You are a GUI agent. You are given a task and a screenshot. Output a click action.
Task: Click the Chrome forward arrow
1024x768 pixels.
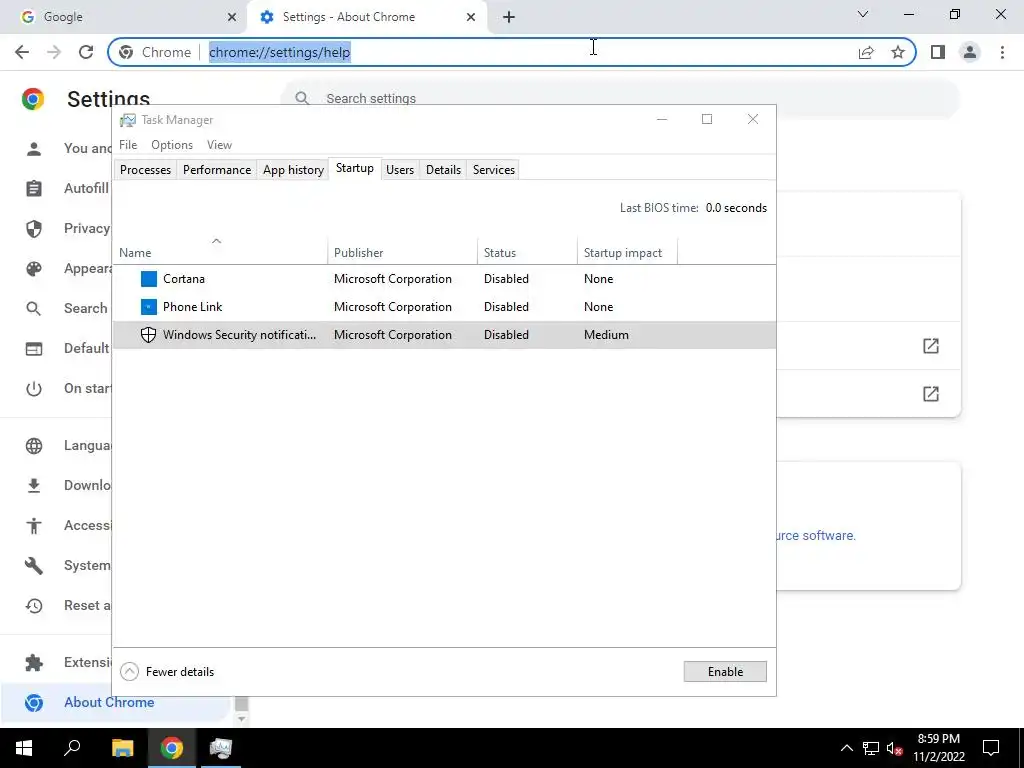coord(54,52)
